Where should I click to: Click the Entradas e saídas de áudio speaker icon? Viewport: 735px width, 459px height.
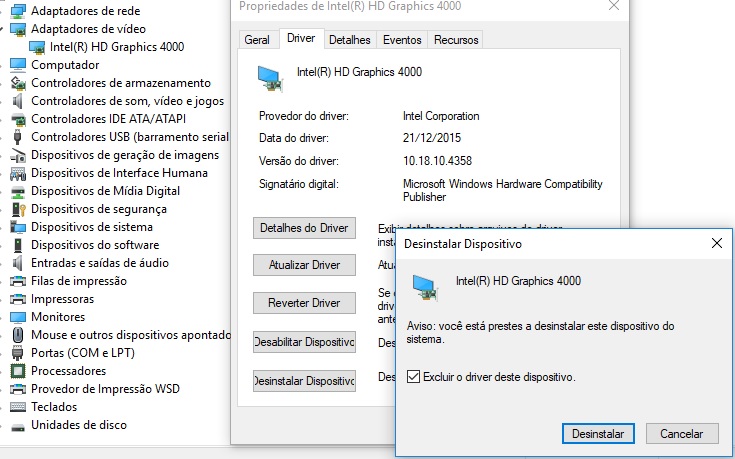point(18,263)
